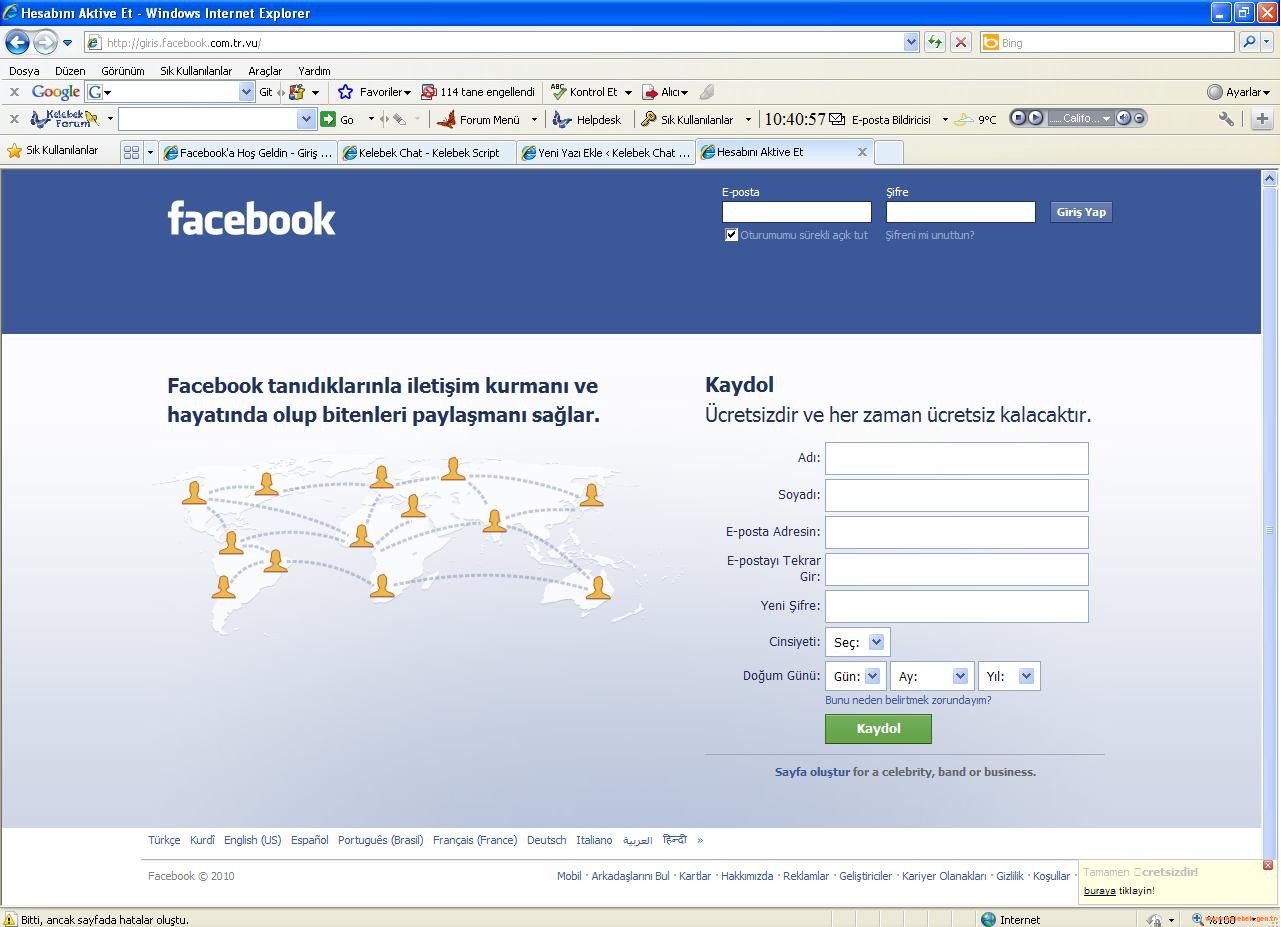Select the English (US) language link
1281x927 pixels.
pos(252,840)
